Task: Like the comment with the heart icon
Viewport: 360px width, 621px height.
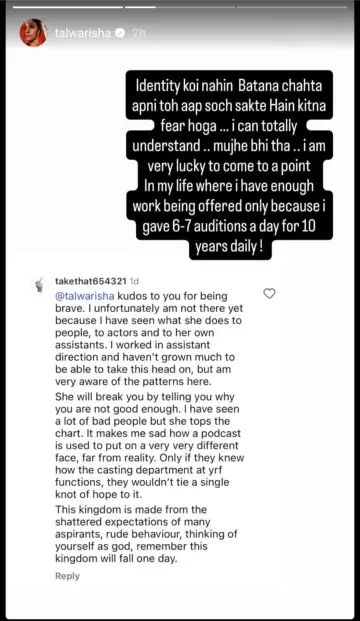Action: [x=269, y=293]
